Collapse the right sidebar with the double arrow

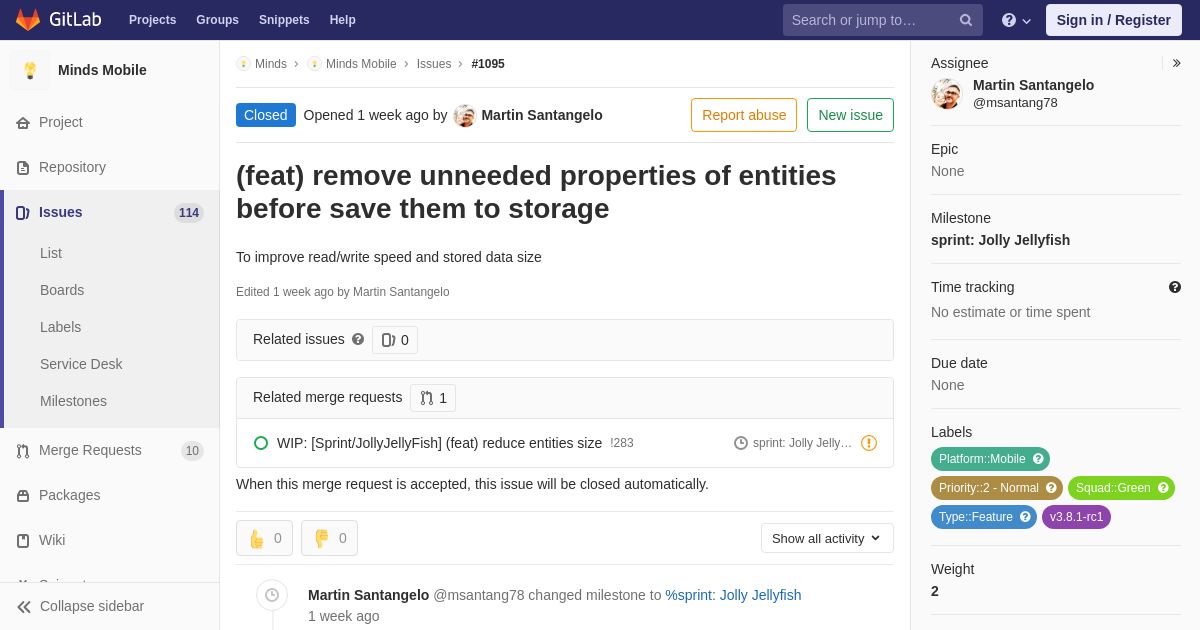[x=1176, y=63]
